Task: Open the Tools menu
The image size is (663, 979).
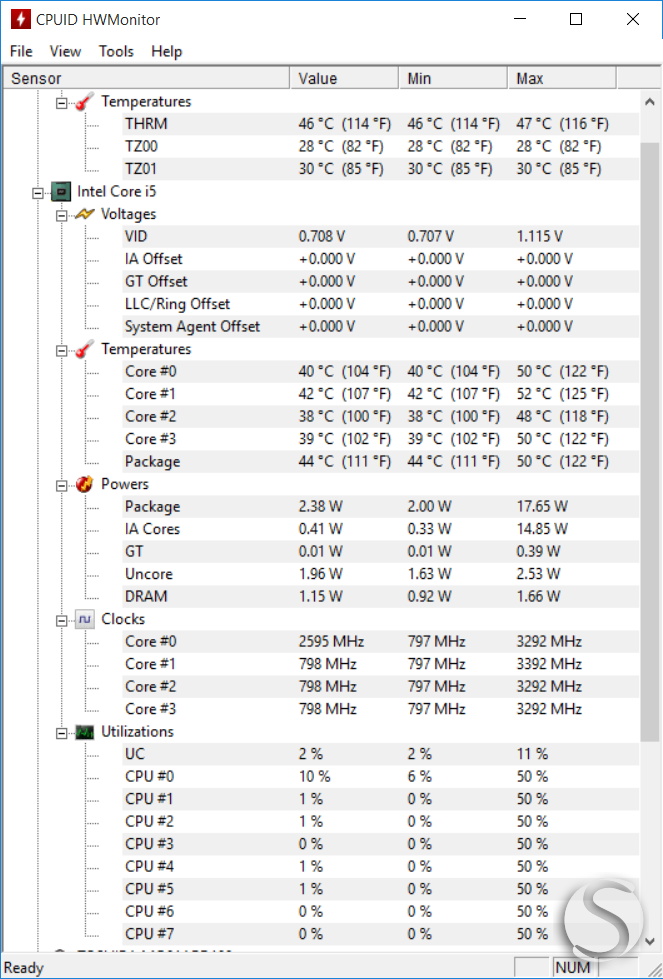Action: tap(116, 51)
